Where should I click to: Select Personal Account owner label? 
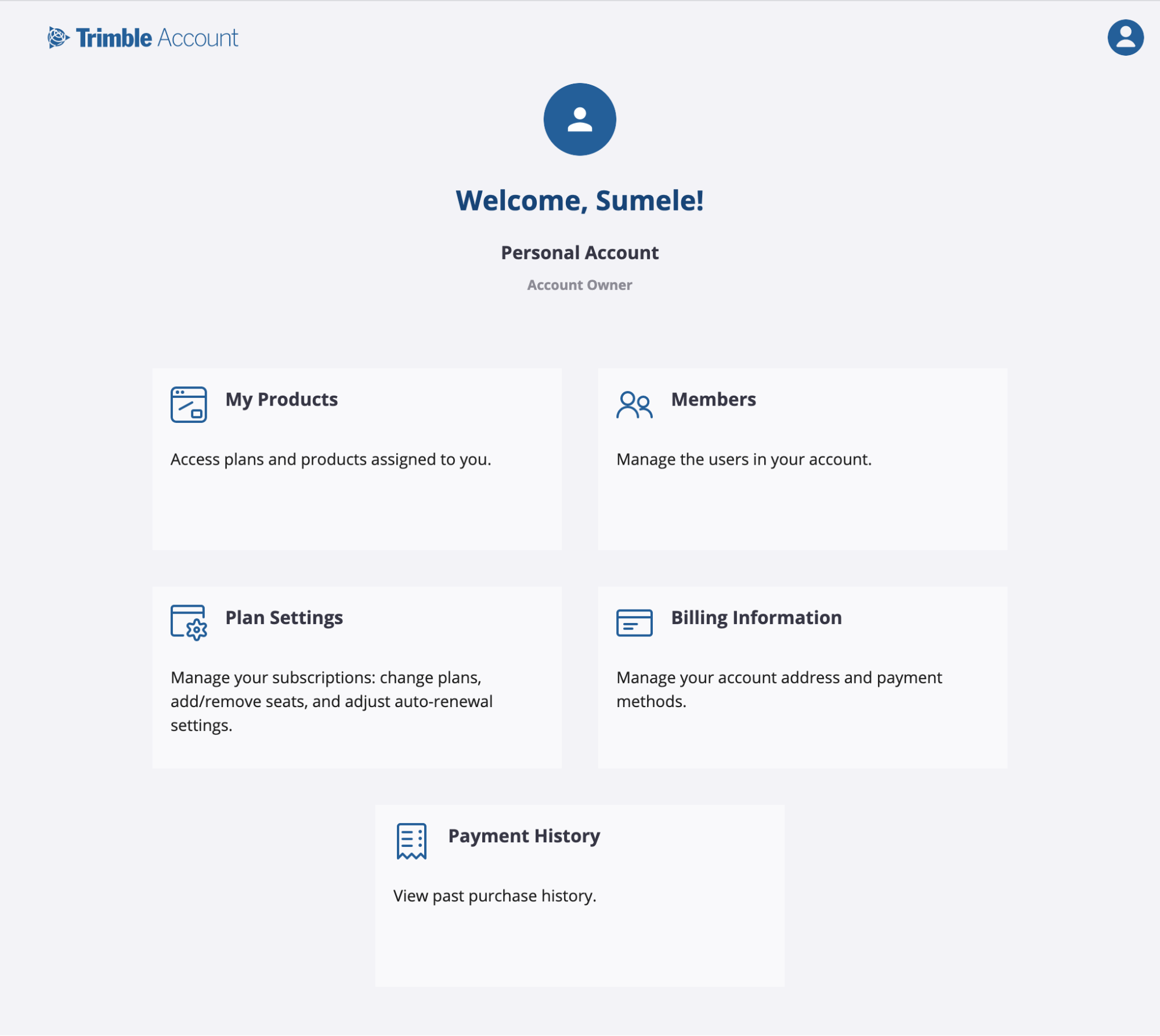[580, 285]
